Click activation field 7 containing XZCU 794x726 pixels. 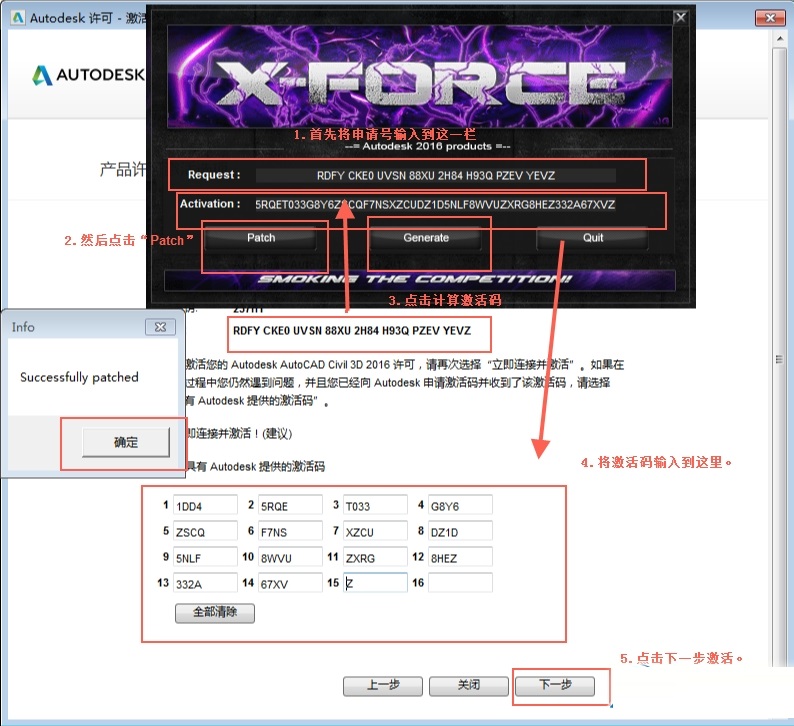(x=375, y=532)
